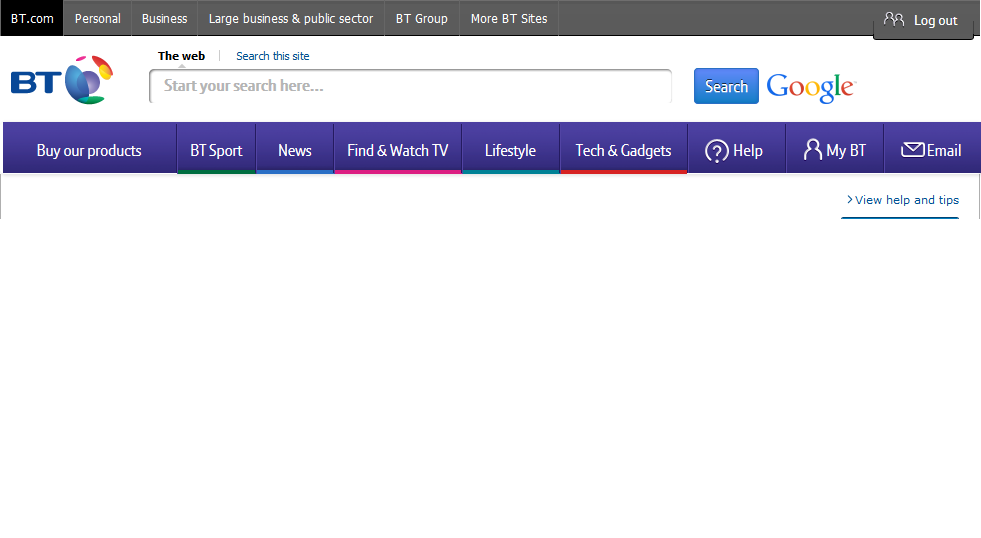The image size is (981, 538).
Task: Click the BT logo
Action: point(61,80)
